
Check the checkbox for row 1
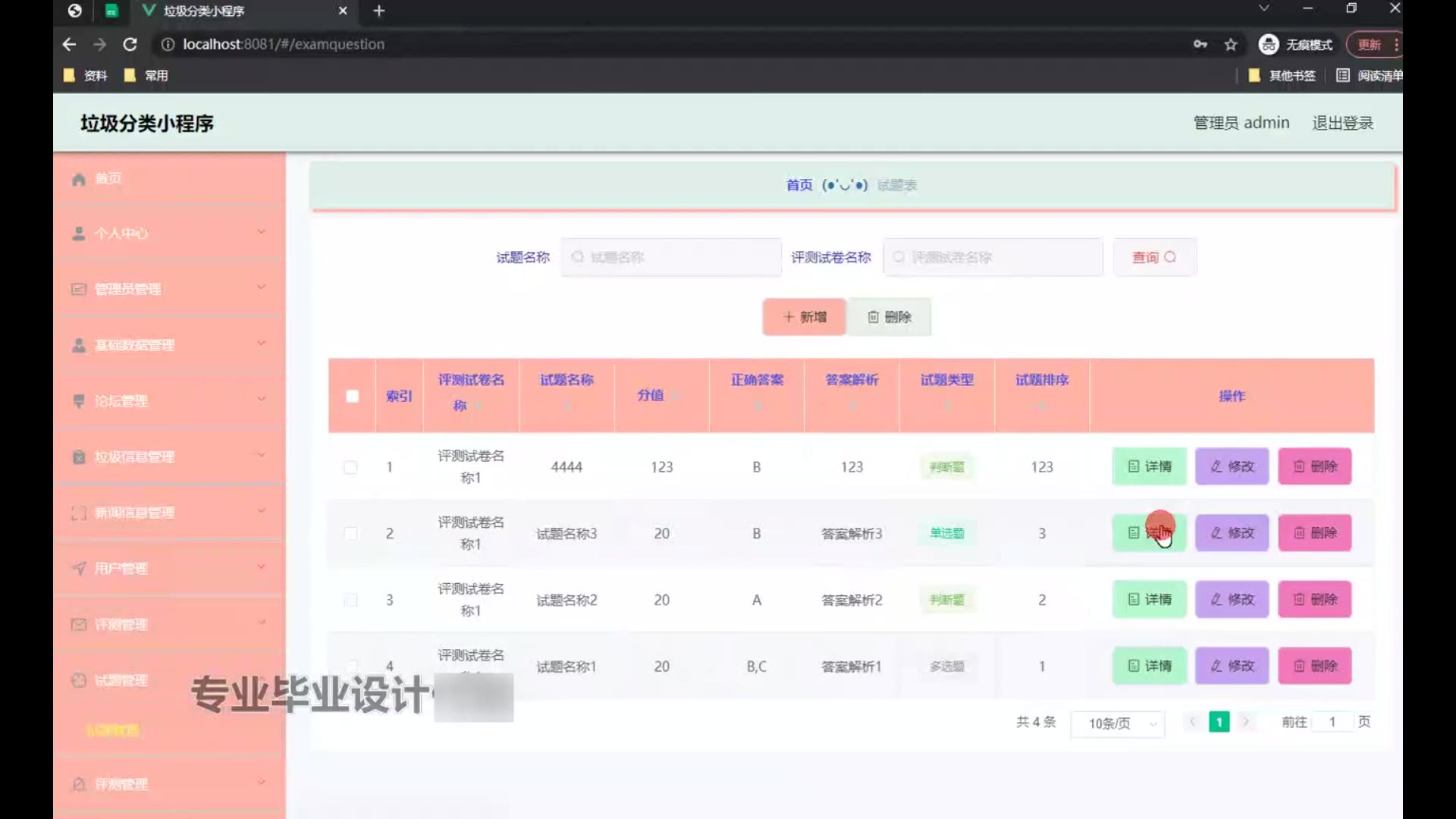[x=350, y=467]
